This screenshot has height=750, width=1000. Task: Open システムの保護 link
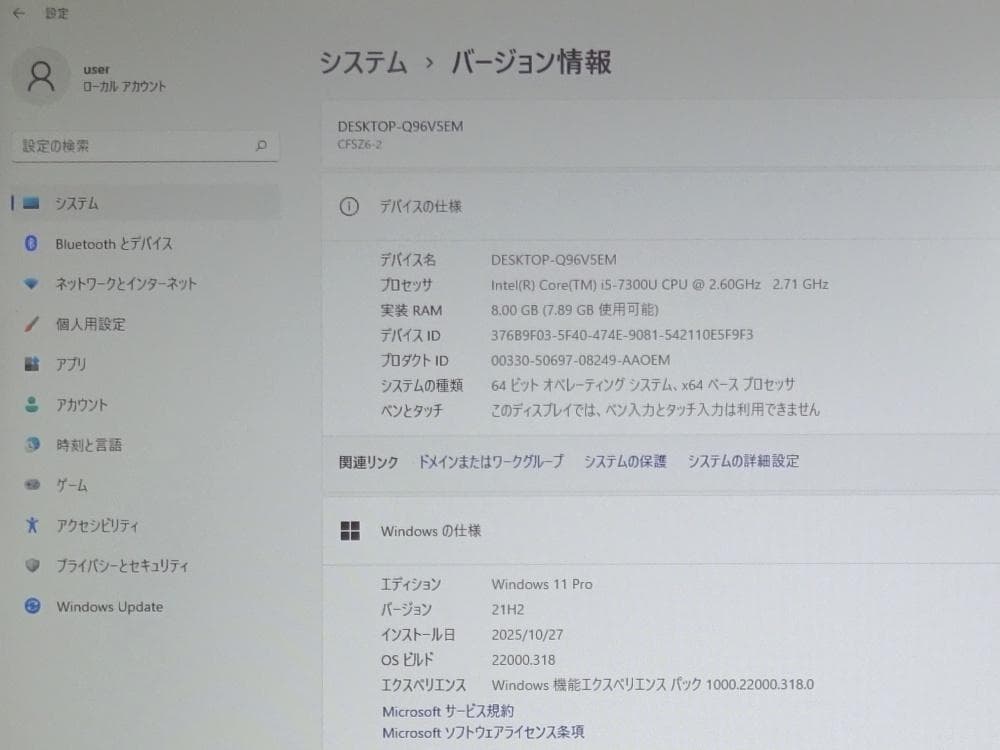point(625,461)
